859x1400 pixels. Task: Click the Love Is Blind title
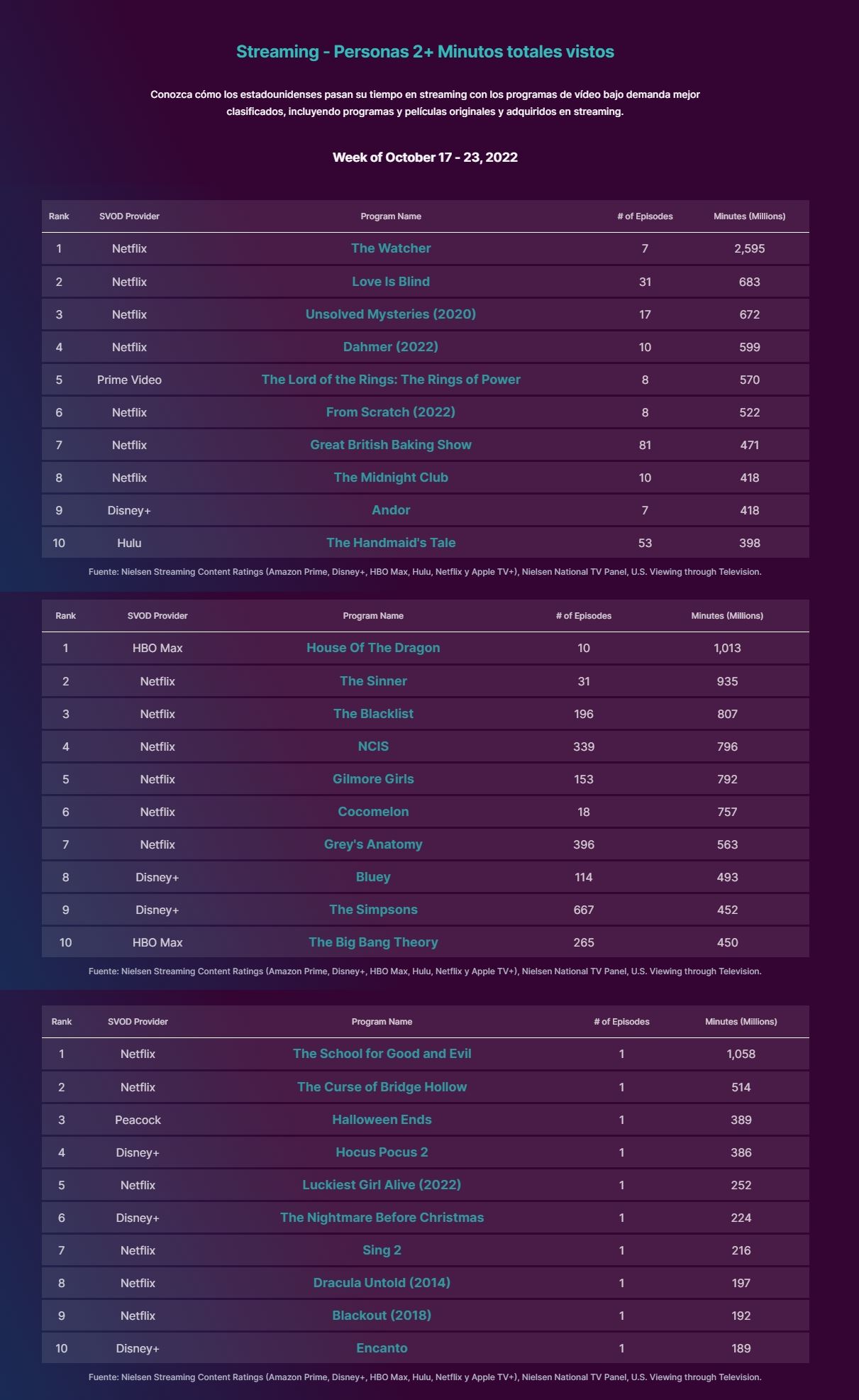point(391,282)
